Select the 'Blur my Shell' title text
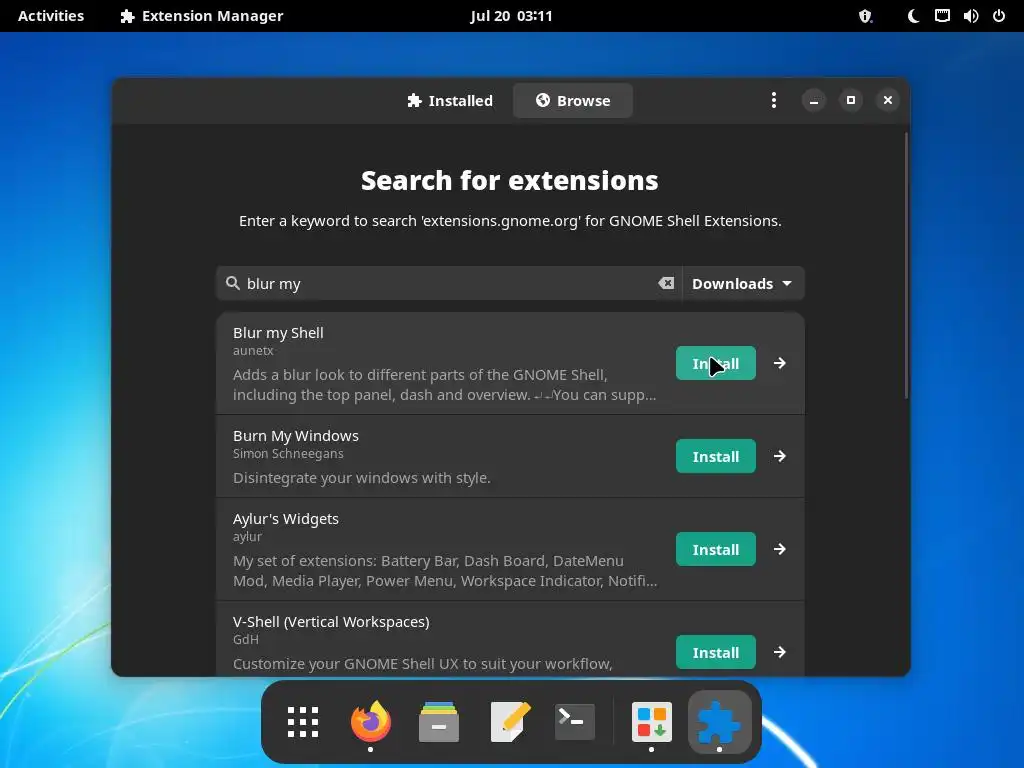The height and width of the screenshot is (768, 1024). [278, 332]
